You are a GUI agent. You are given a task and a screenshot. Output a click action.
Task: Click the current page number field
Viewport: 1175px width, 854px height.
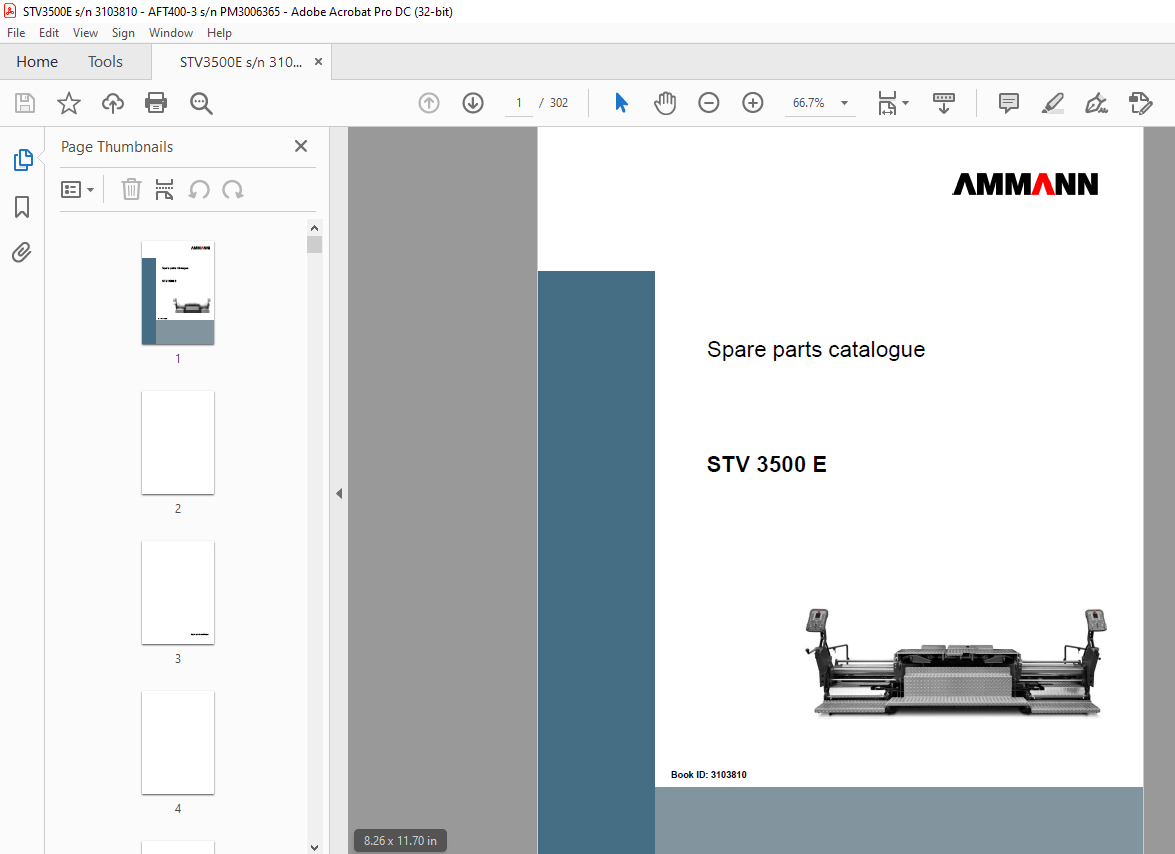(x=519, y=103)
